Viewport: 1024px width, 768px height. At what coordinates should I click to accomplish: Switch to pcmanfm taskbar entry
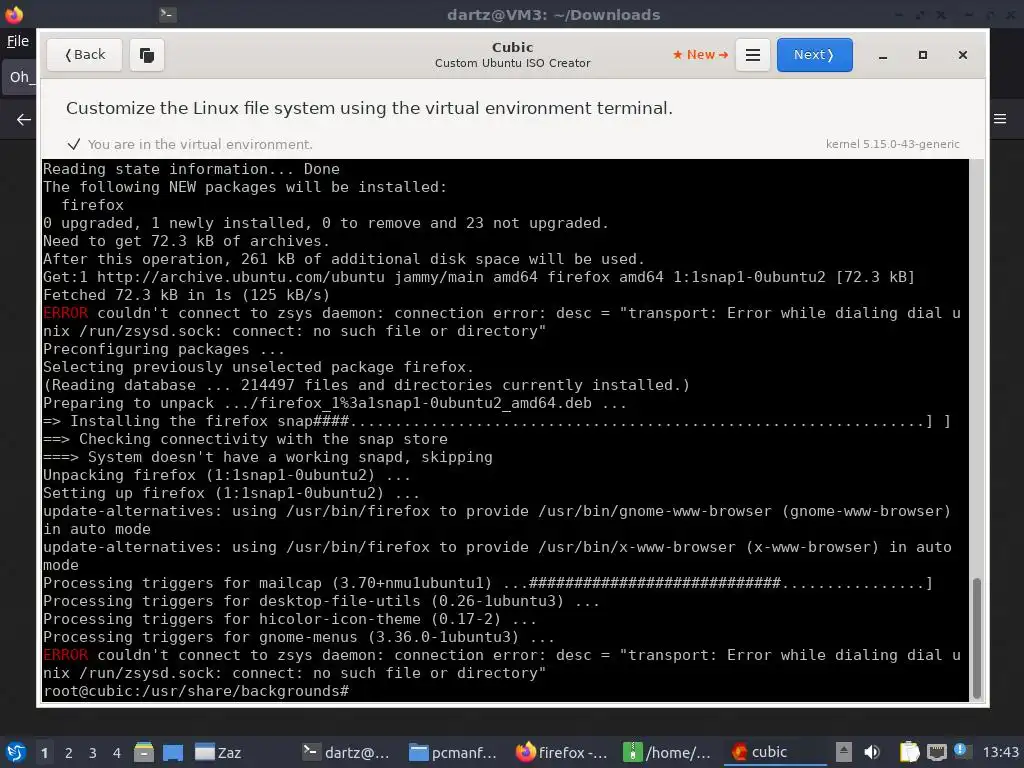(x=453, y=752)
